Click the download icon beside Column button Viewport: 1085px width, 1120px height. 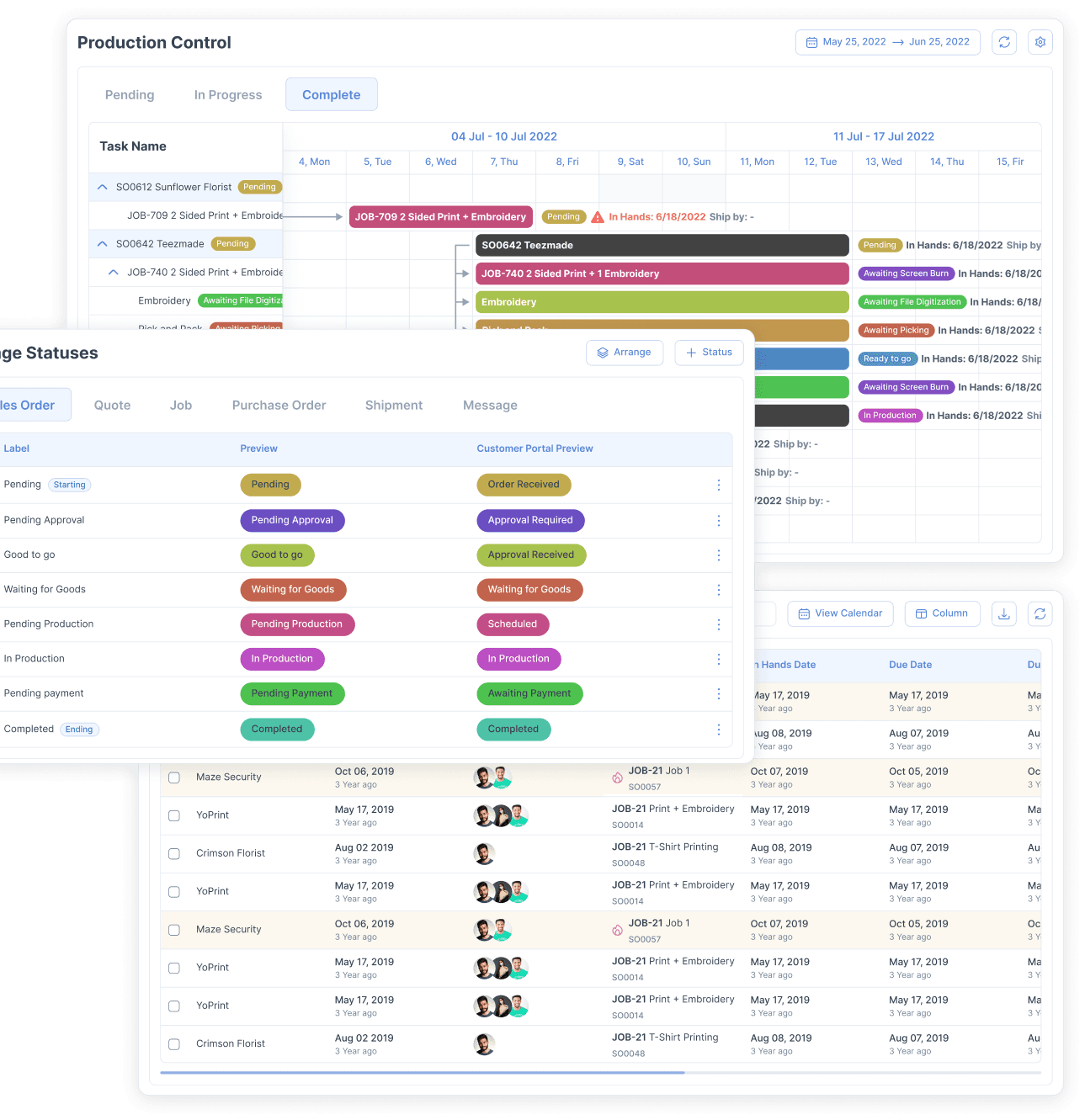point(1004,614)
